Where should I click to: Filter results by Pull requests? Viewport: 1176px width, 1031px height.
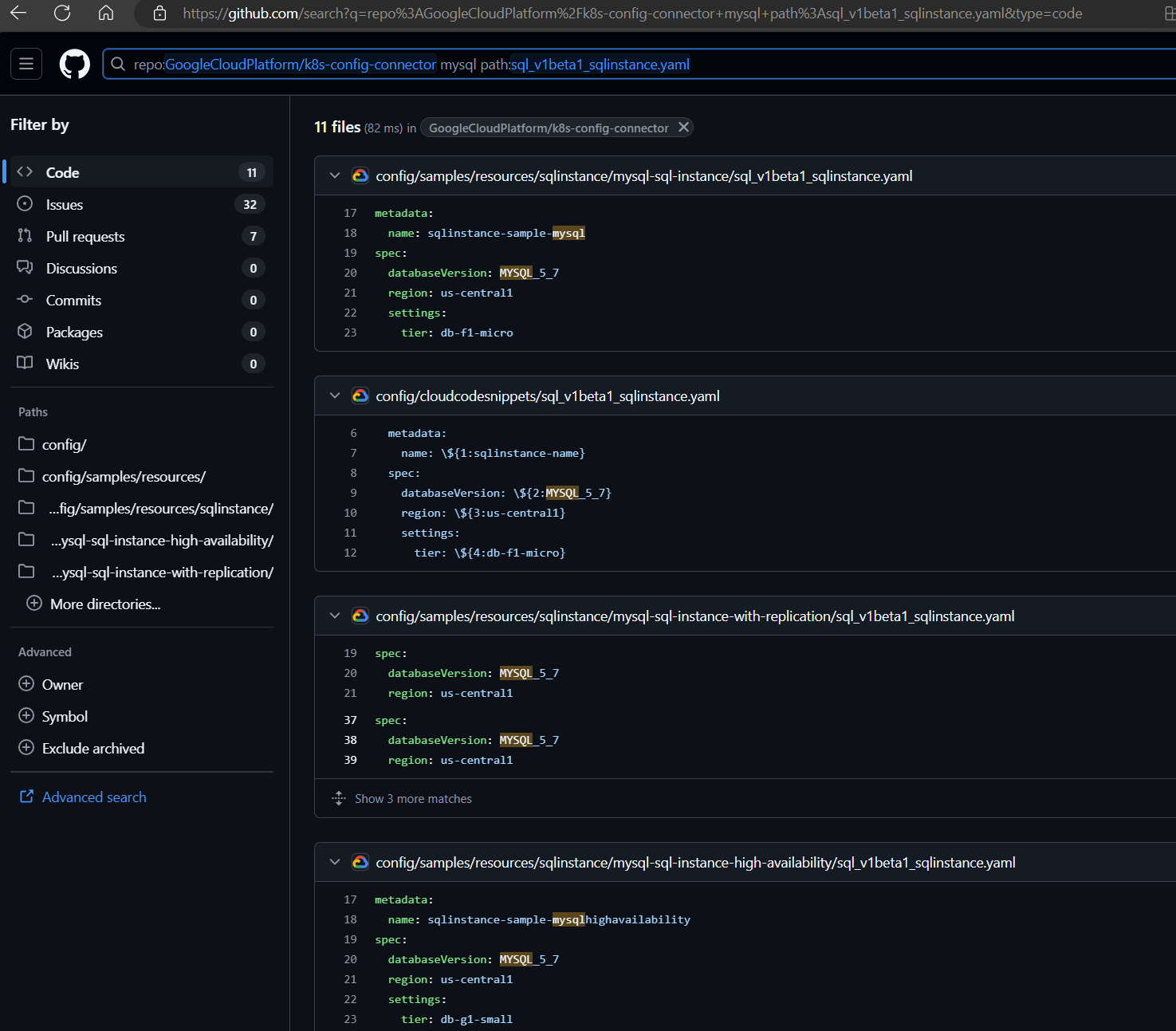(x=140, y=236)
